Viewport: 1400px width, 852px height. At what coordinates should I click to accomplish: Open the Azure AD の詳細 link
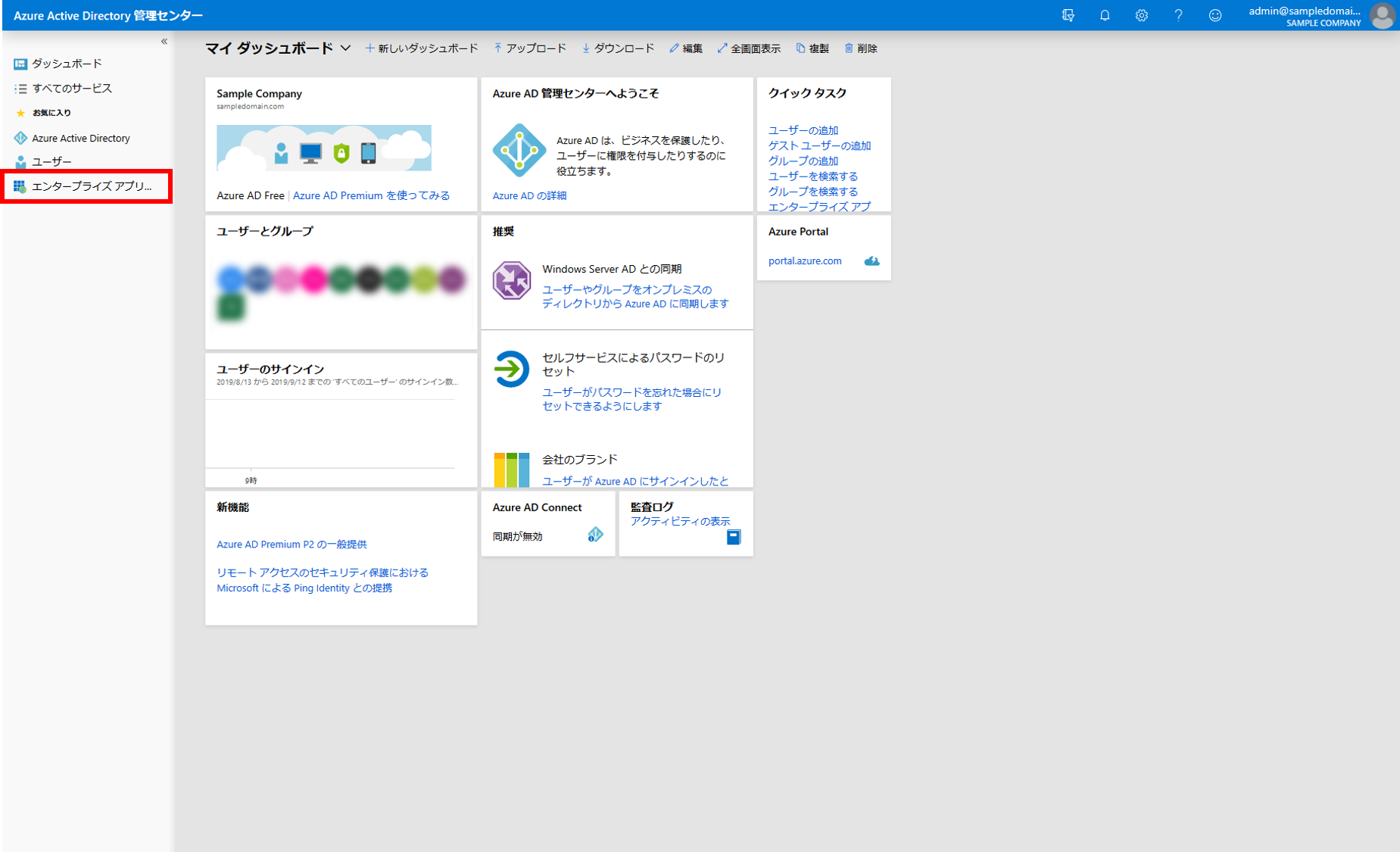pos(529,195)
